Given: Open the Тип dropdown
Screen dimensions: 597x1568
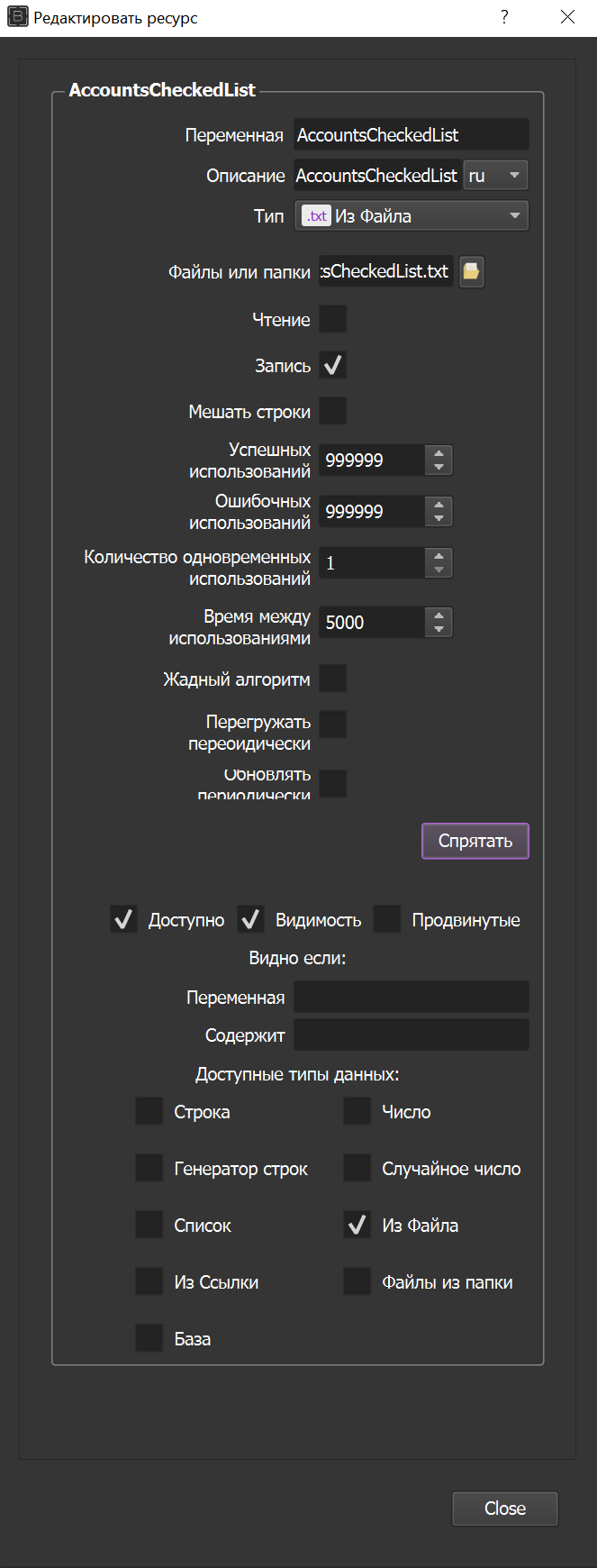Looking at the screenshot, I should click(411, 214).
